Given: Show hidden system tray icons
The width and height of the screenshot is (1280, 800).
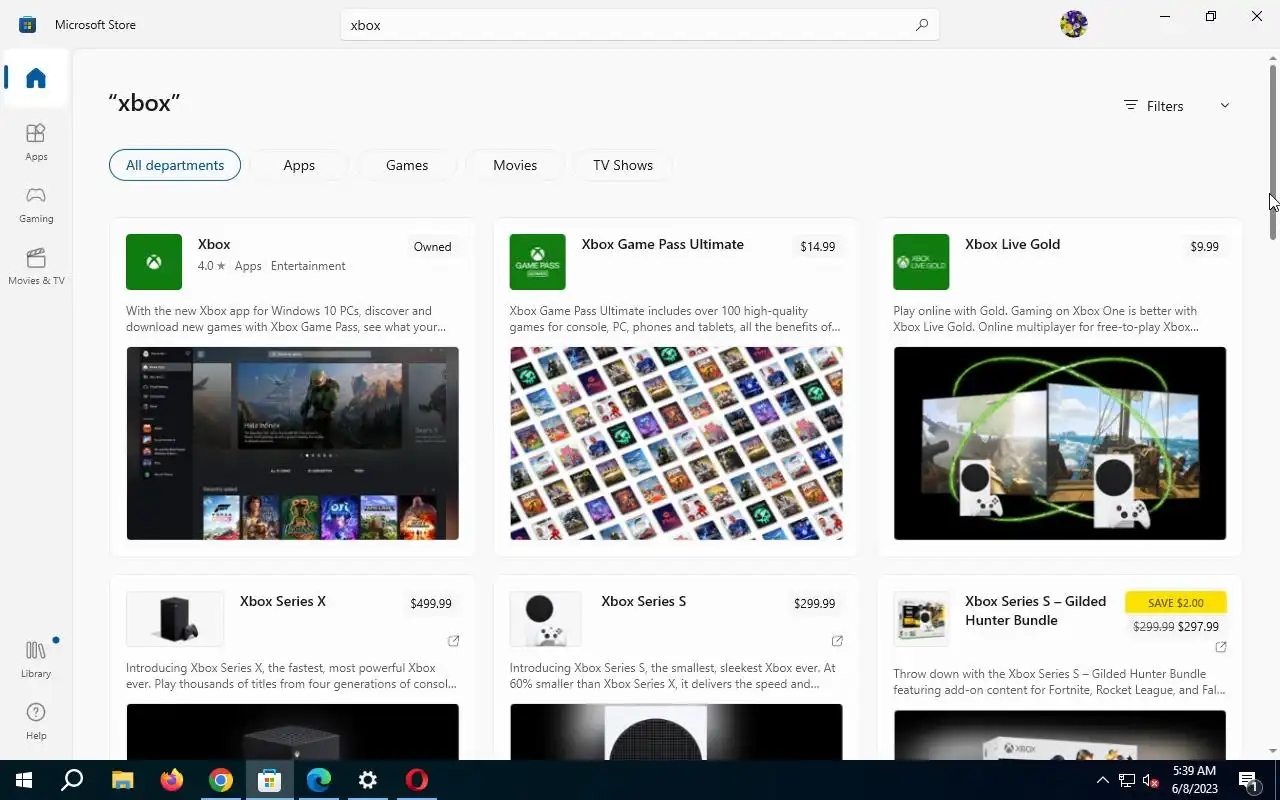Looking at the screenshot, I should [x=1102, y=780].
